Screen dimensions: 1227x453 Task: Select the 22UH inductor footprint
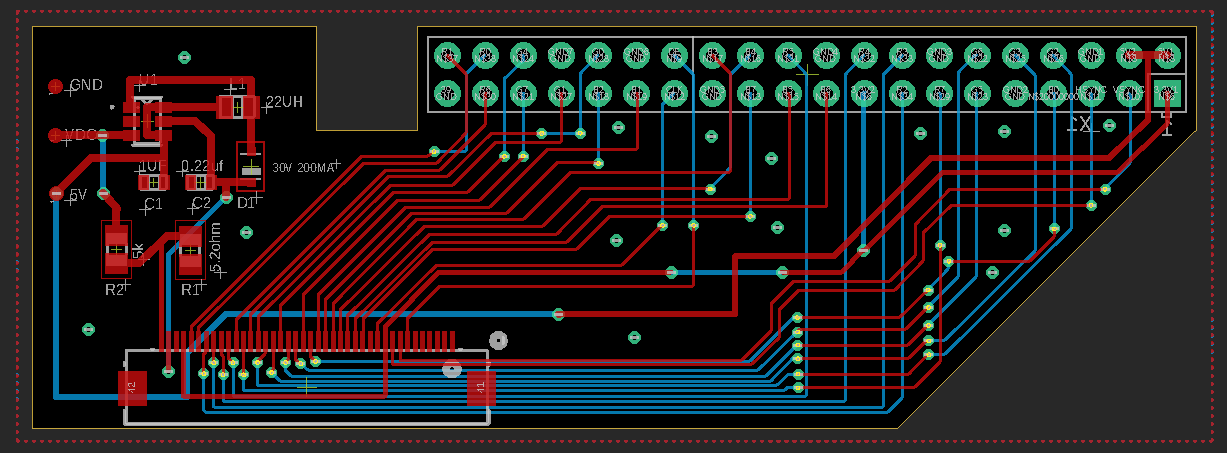pyautogui.click(x=238, y=107)
